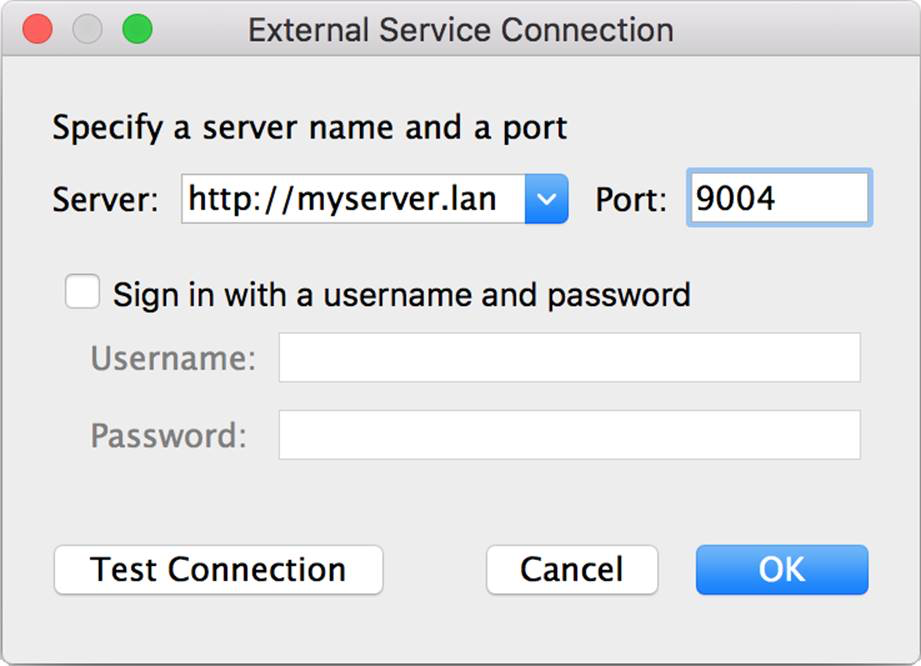The height and width of the screenshot is (666, 921).
Task: Click the External Service Connection title bar
Action: (460, 29)
